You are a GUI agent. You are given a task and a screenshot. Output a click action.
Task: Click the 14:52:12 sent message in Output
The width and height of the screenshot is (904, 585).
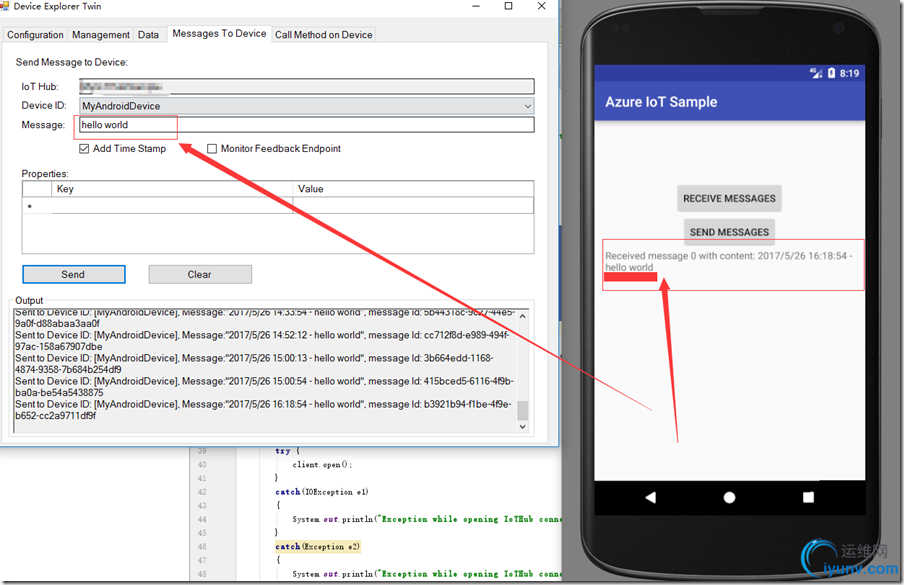(x=262, y=341)
